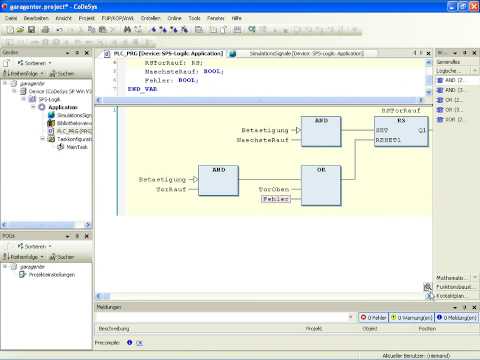Select the TorOben input label
This screenshot has height=360, width=480.
pyautogui.click(x=274, y=189)
